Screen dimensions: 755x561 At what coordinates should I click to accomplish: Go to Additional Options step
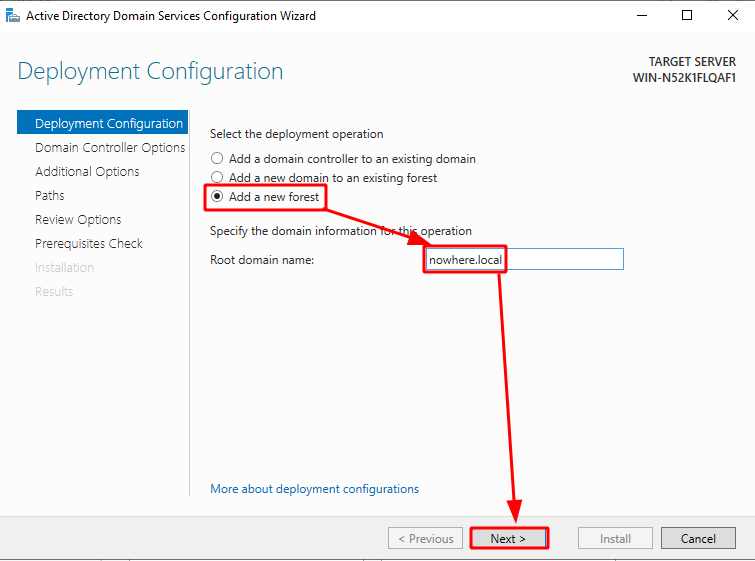(x=87, y=171)
